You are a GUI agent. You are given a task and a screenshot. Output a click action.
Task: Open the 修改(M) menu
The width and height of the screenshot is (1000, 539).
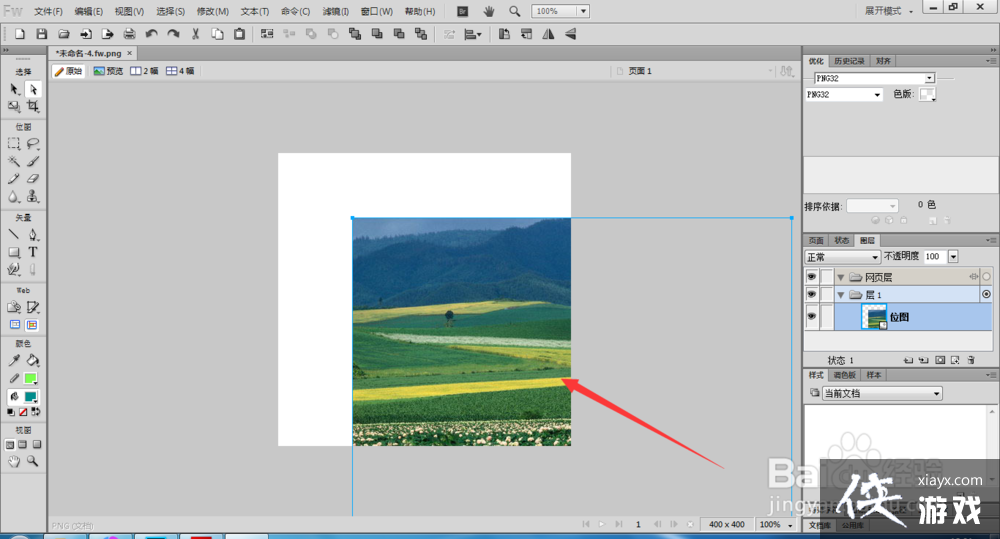coord(212,11)
